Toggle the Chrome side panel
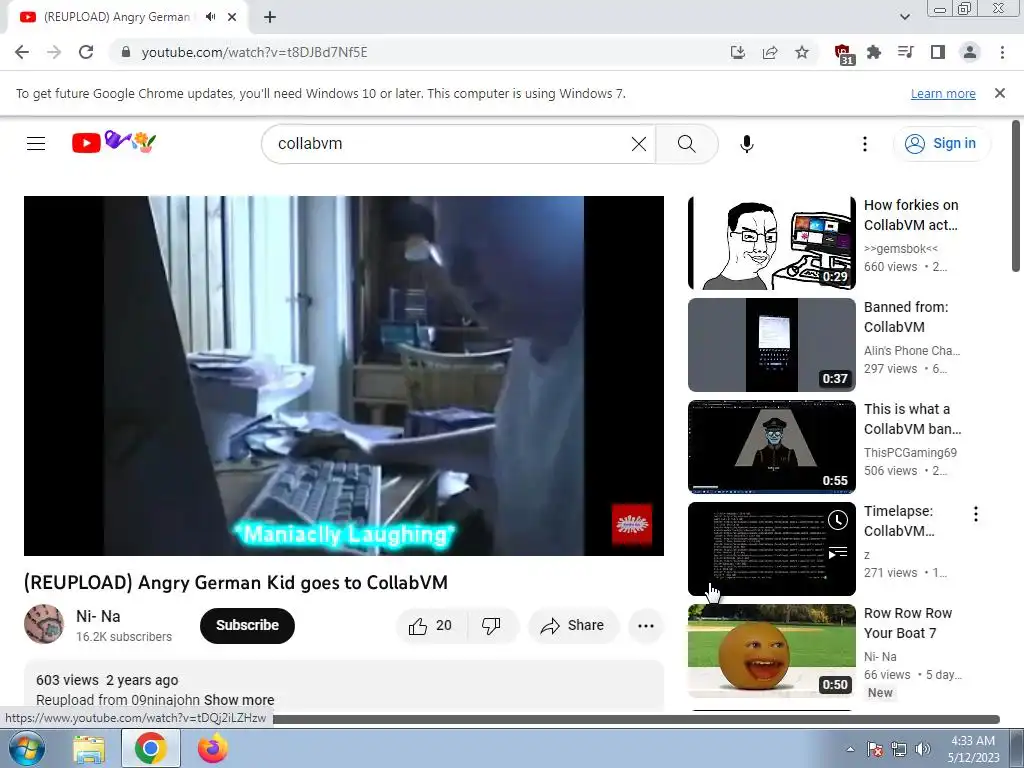This screenshot has width=1024, height=768. (x=938, y=52)
